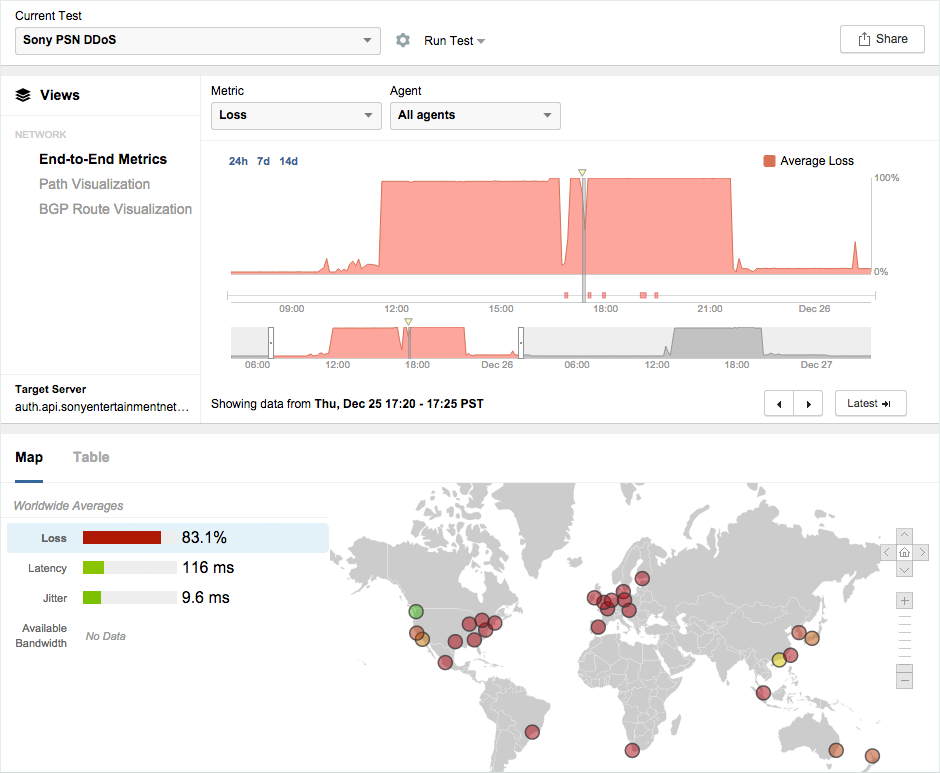Viewport: 940px width, 773px height.
Task: Click the selected time marker on main chart
Action: pyautogui.click(x=582, y=173)
